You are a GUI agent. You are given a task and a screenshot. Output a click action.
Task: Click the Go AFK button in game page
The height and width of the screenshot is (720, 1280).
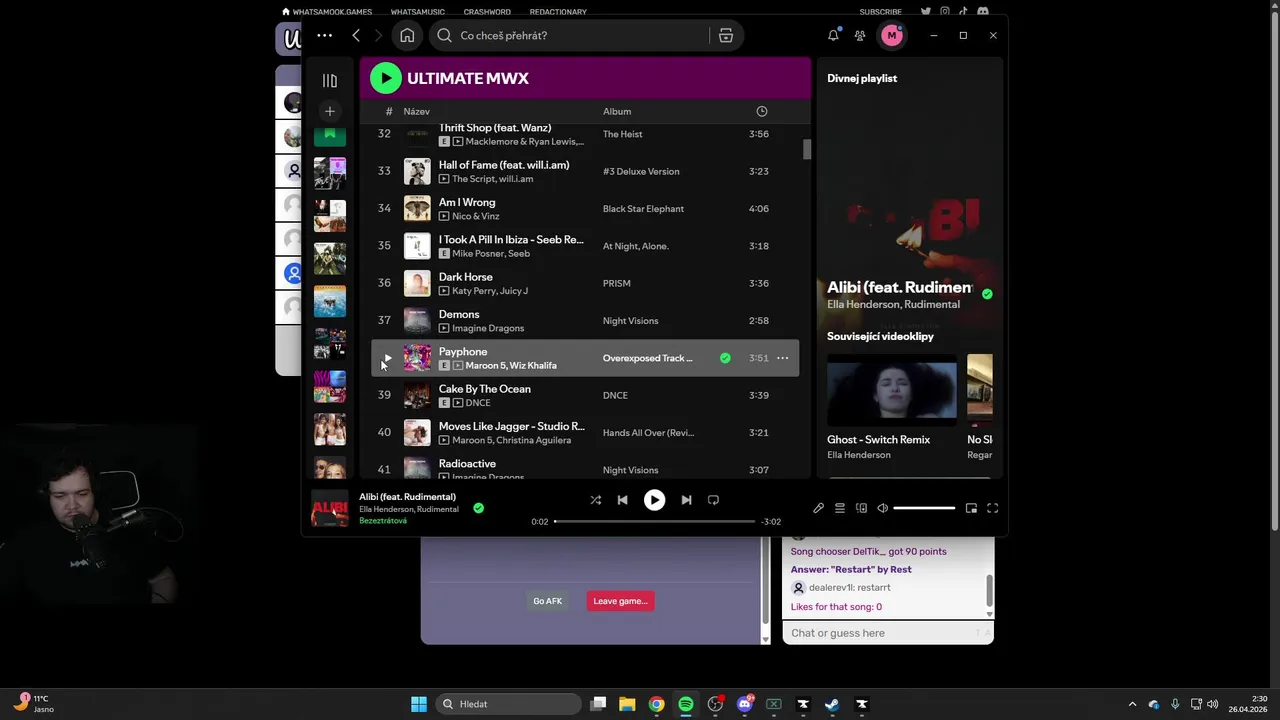point(547,601)
